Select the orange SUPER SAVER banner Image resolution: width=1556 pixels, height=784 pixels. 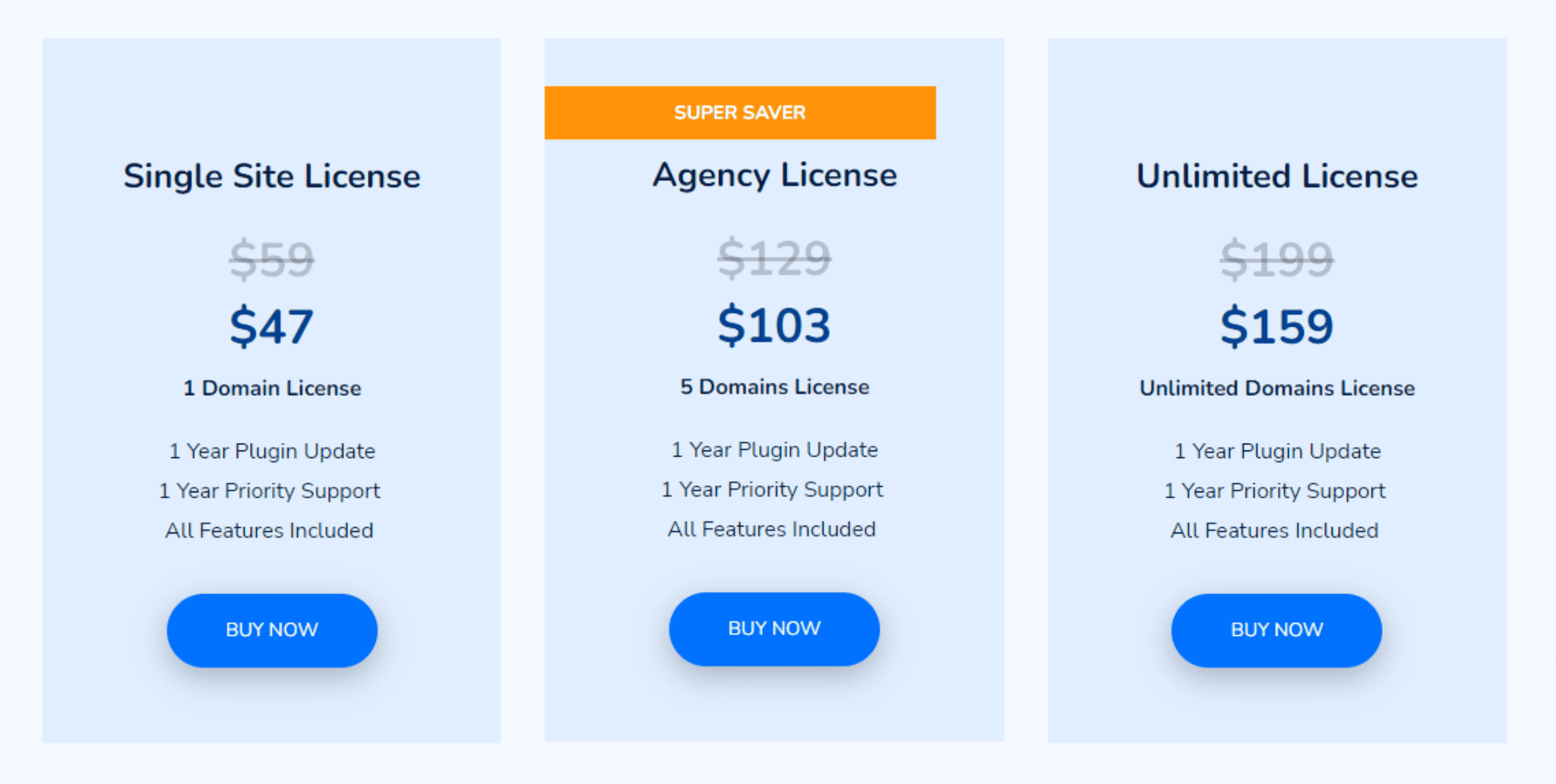tap(740, 112)
